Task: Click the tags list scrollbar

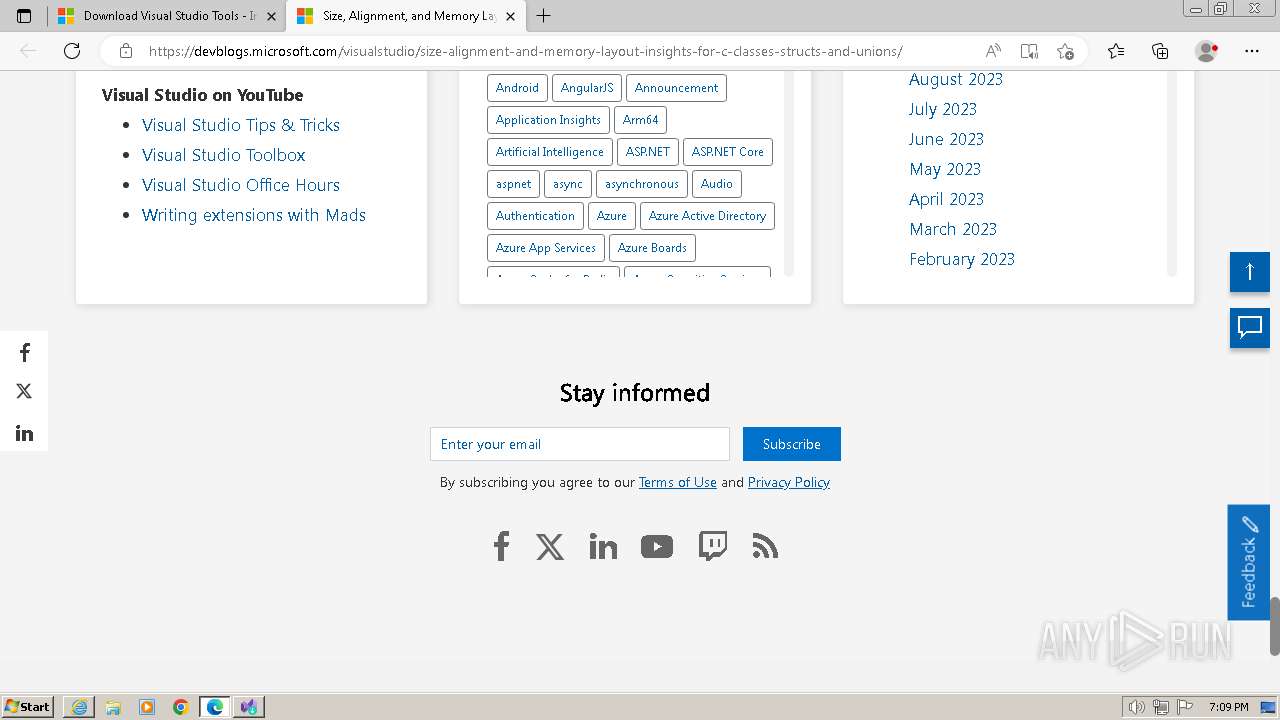Action: tap(789, 173)
